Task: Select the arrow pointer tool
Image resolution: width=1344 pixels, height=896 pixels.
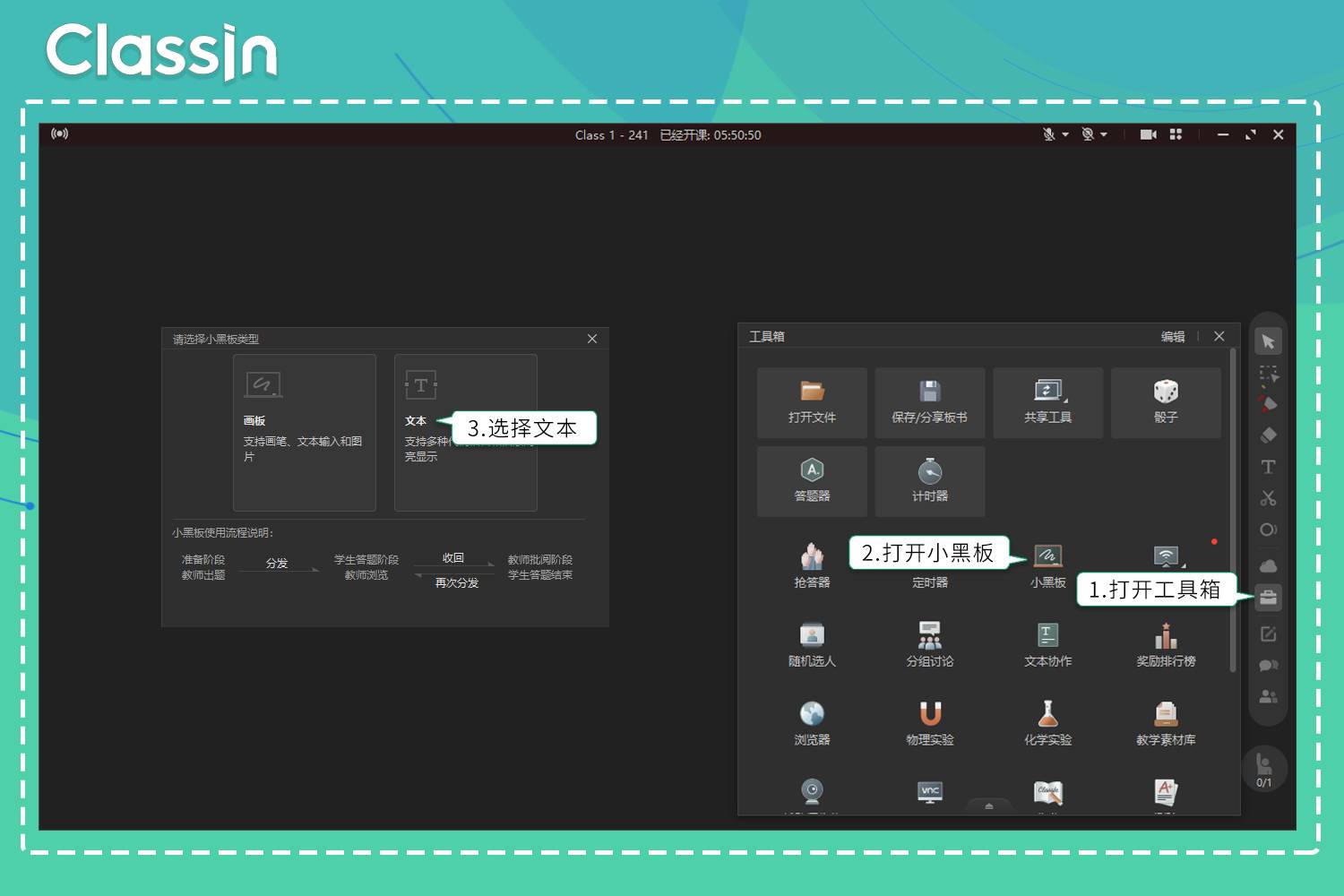Action: (1268, 341)
